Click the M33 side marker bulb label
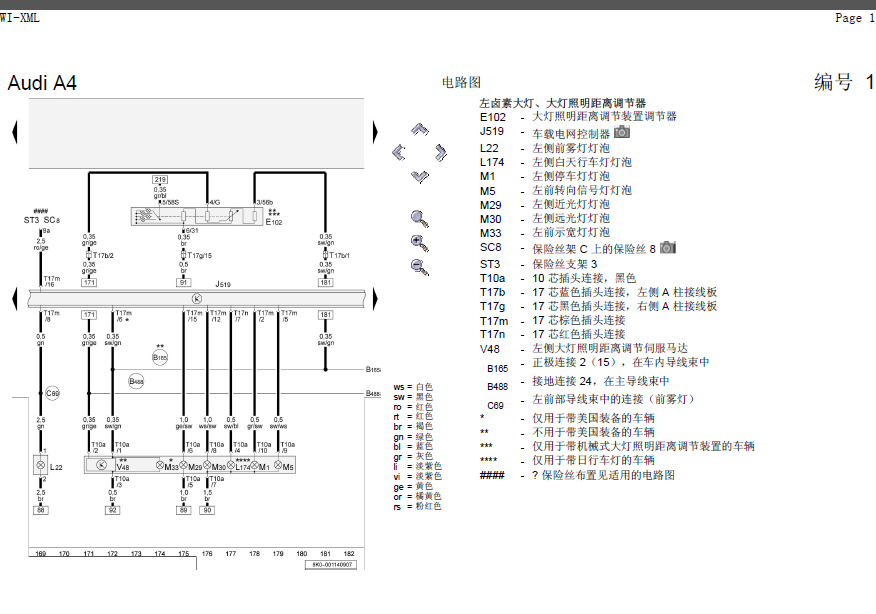The width and height of the screenshot is (876, 614). 171,467
